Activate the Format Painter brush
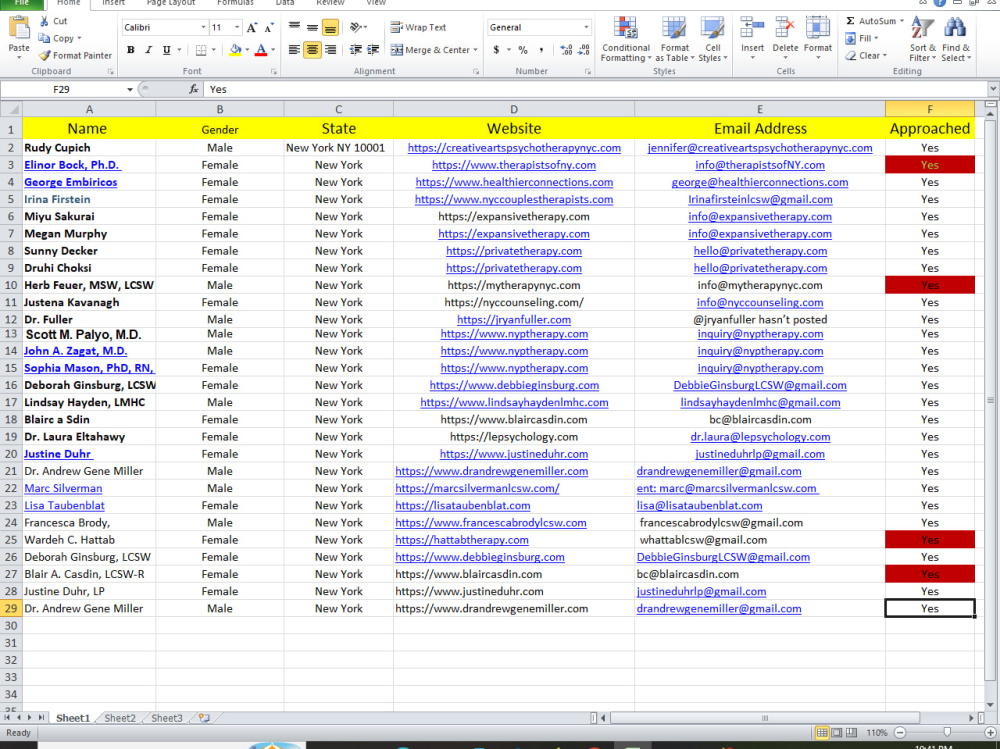Screen dimensions: 1000x749 pyautogui.click(x=44, y=56)
